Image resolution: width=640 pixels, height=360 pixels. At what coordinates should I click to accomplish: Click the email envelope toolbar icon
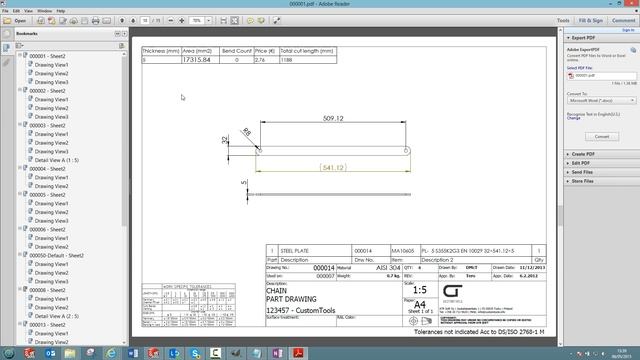click(107, 20)
